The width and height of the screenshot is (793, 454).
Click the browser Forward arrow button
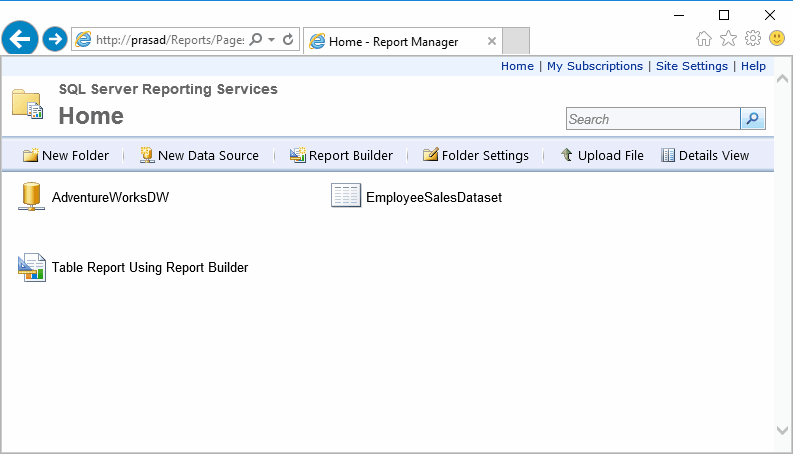point(55,39)
